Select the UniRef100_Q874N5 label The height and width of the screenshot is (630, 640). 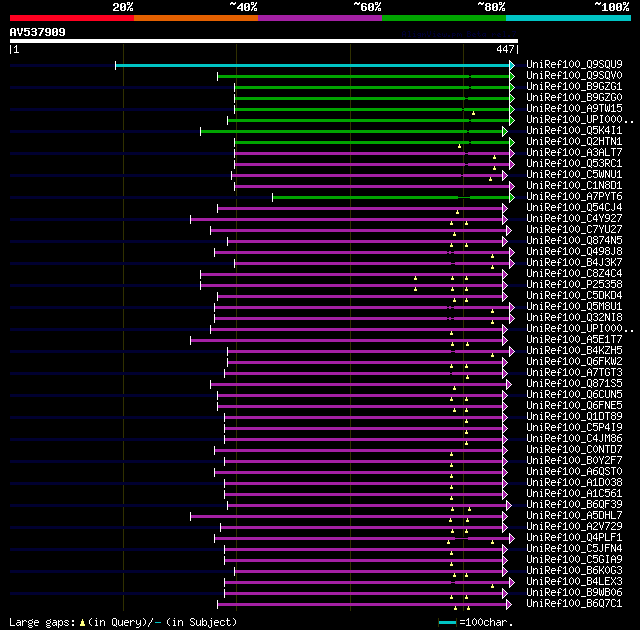tap(574, 240)
